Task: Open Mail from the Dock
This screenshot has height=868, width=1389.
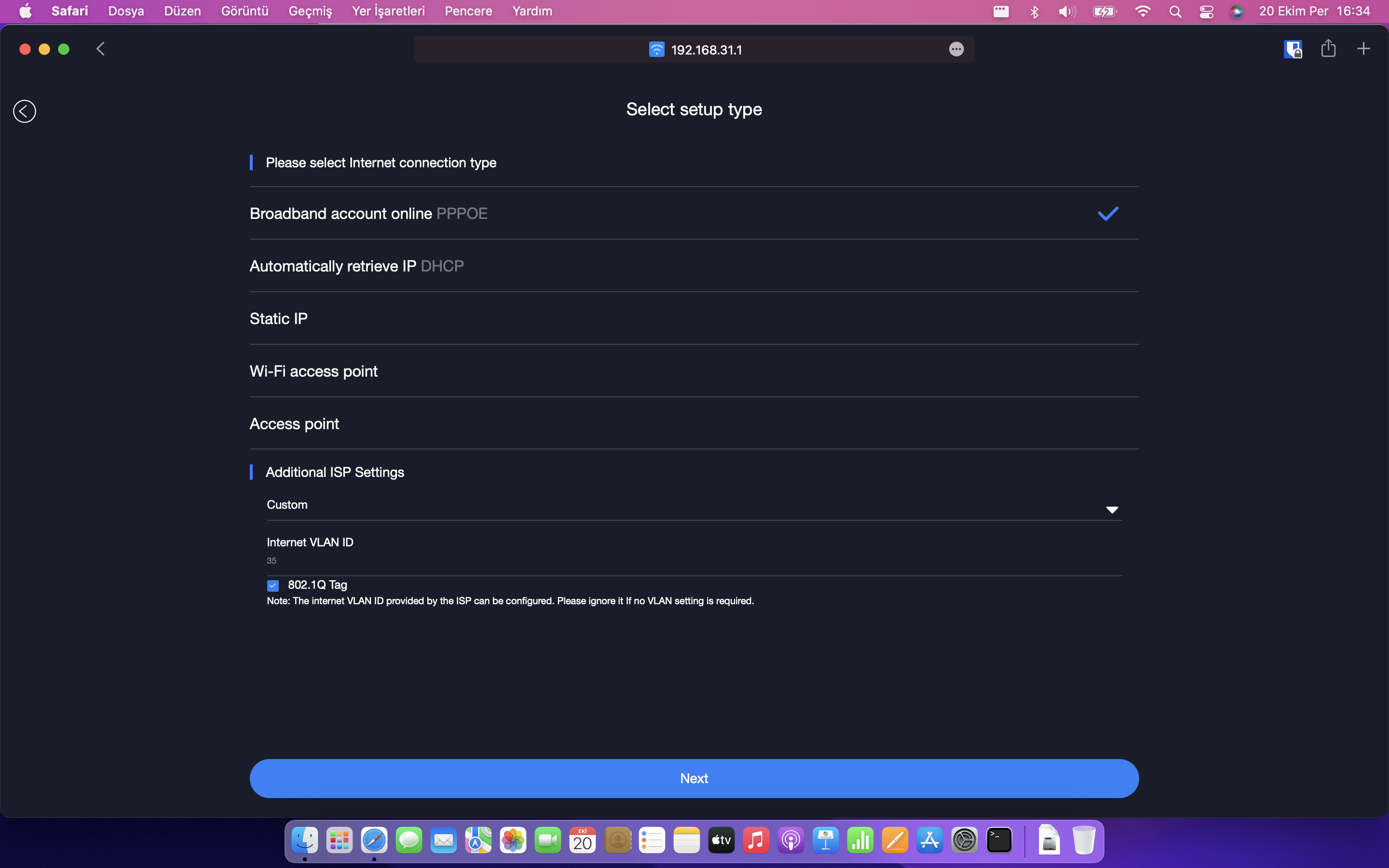Action: (444, 841)
